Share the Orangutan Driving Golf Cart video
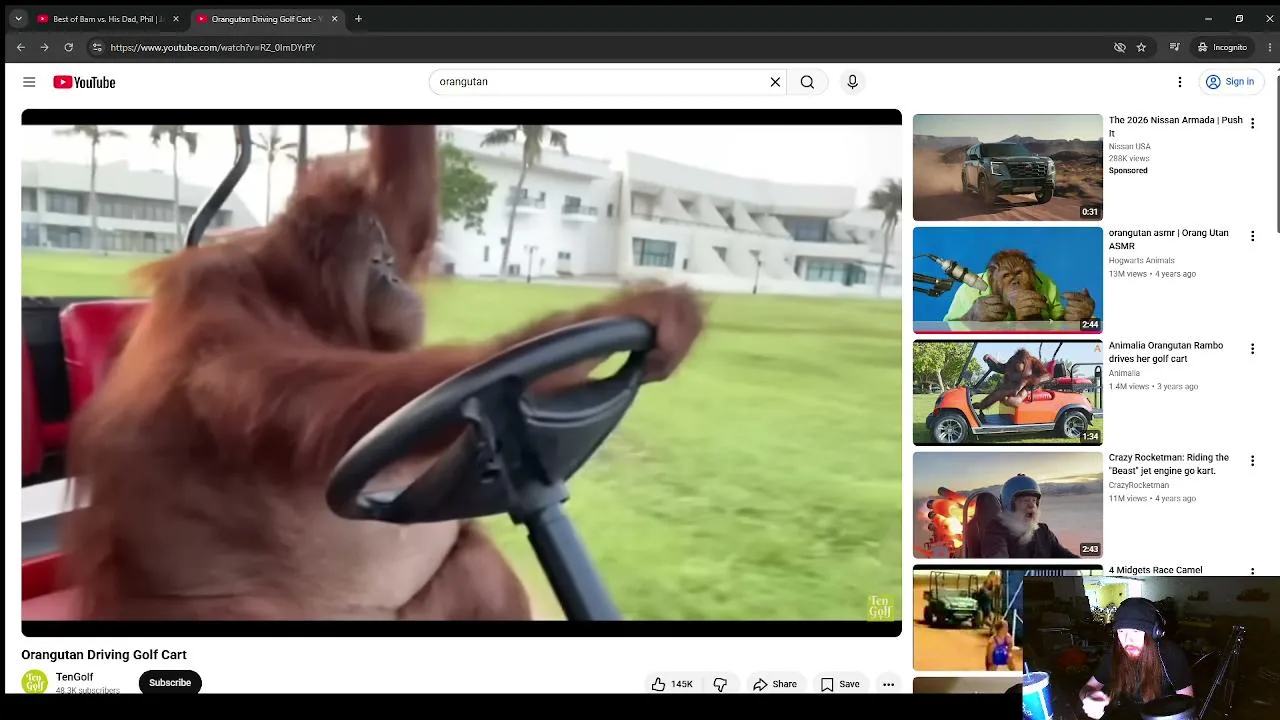 [775, 684]
